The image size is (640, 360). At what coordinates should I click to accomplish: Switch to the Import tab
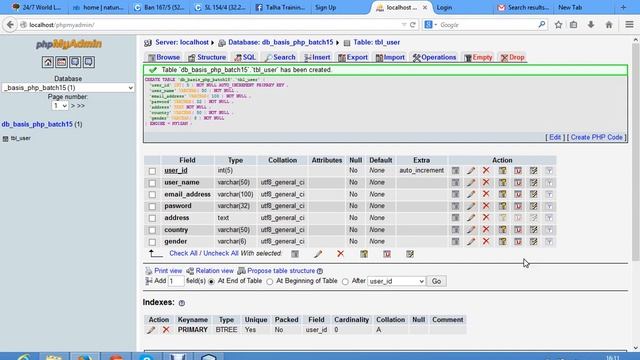tap(390, 58)
